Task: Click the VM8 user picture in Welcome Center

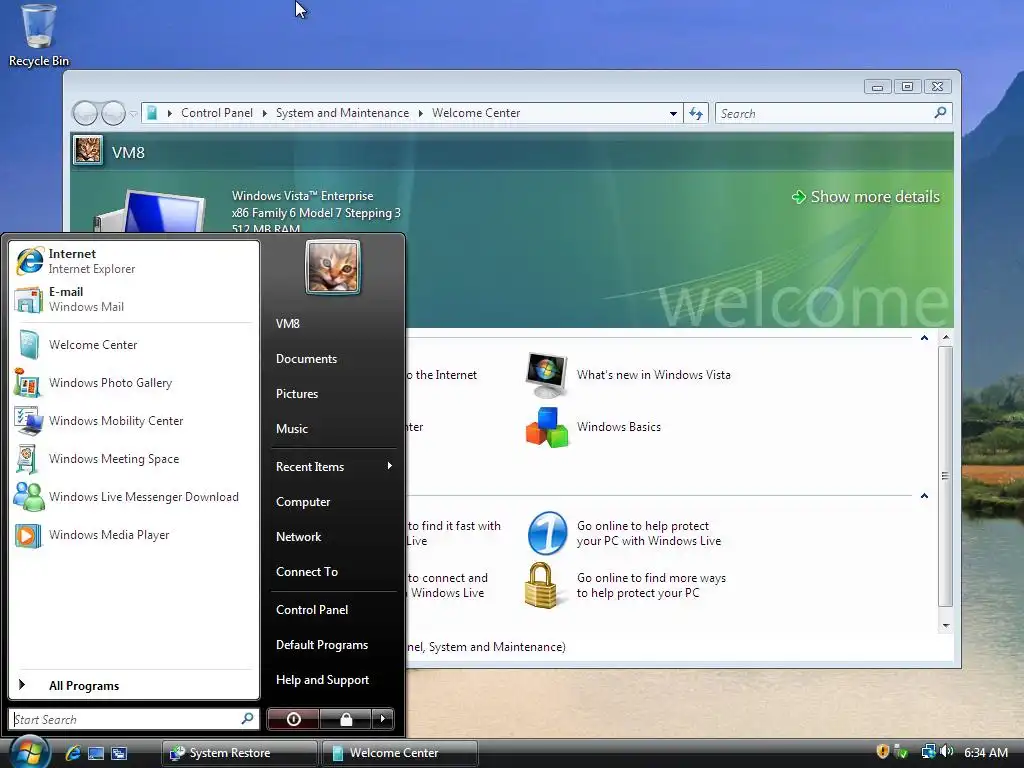Action: [x=88, y=150]
